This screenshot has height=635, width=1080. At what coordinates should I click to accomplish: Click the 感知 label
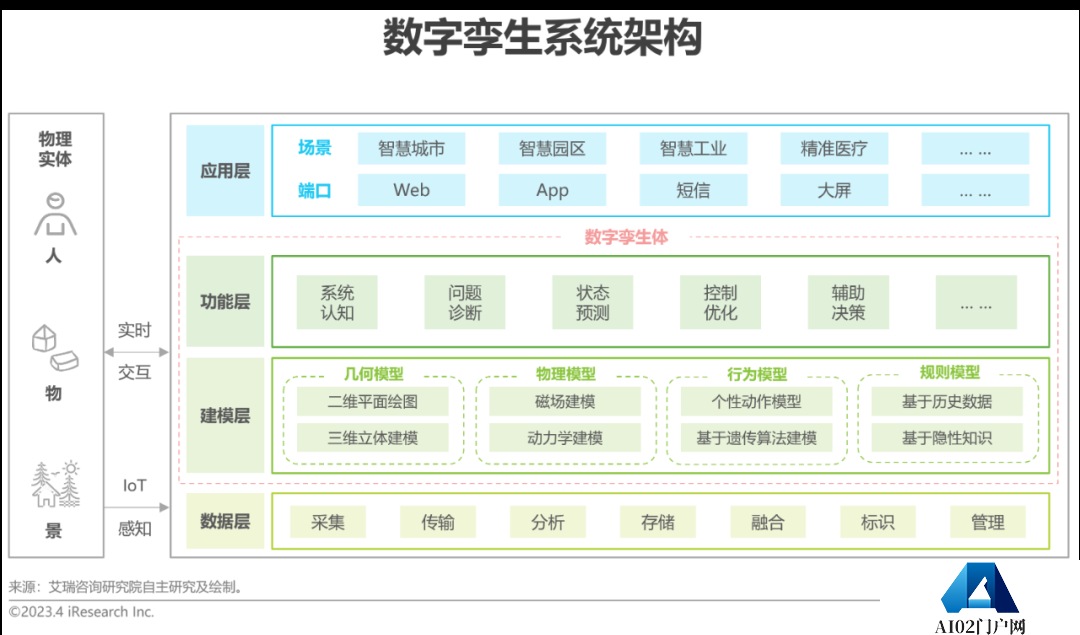coord(134,529)
